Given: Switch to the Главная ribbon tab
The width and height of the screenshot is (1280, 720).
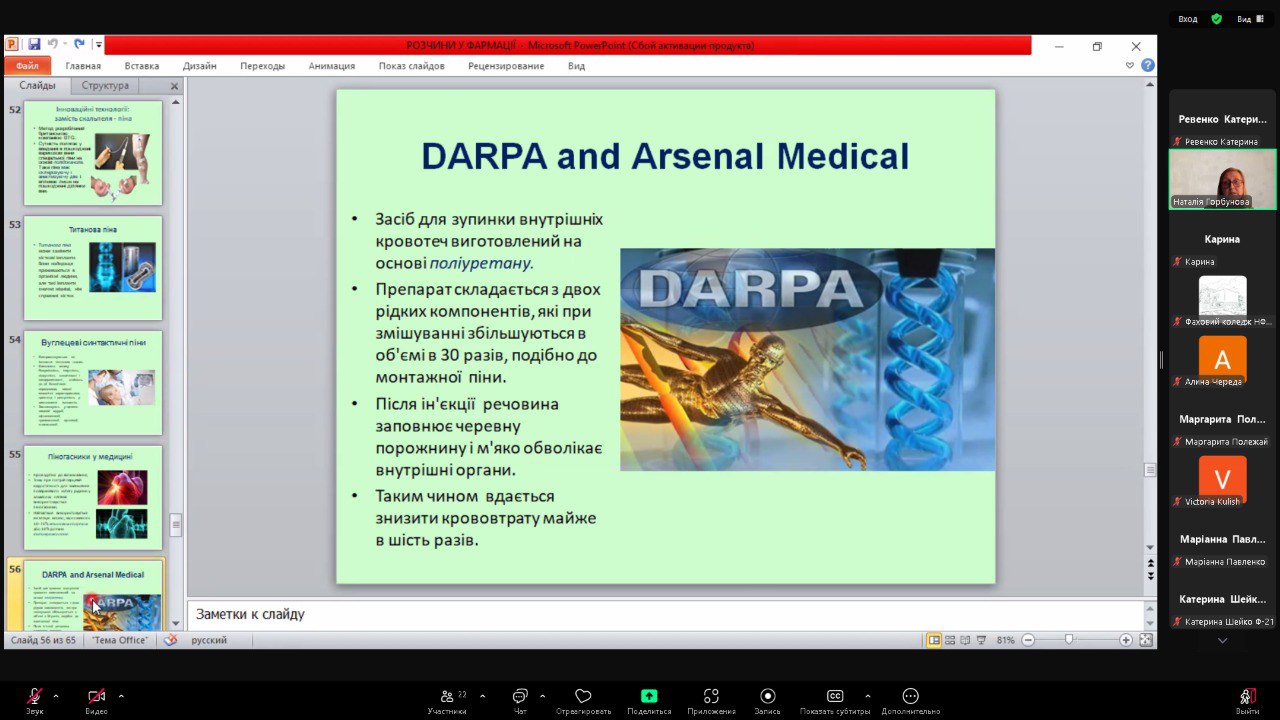Looking at the screenshot, I should tap(83, 66).
